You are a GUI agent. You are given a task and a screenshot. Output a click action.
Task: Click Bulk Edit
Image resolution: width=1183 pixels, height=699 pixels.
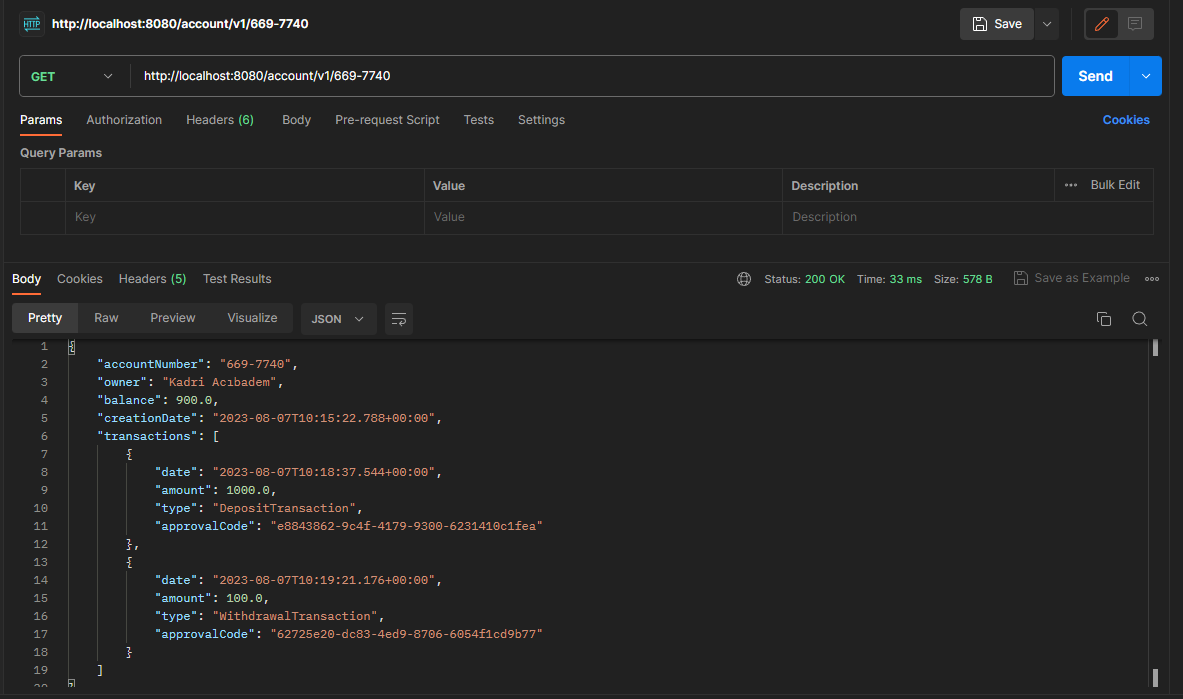pos(1115,185)
